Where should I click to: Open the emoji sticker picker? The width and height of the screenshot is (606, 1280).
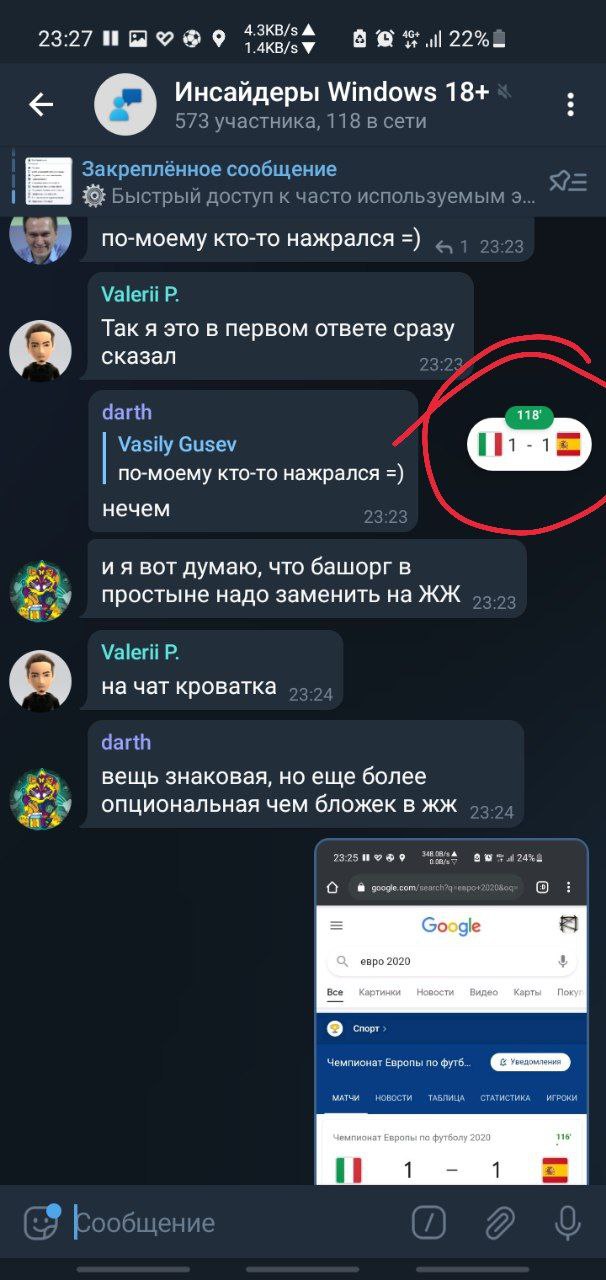[x=41, y=1221]
